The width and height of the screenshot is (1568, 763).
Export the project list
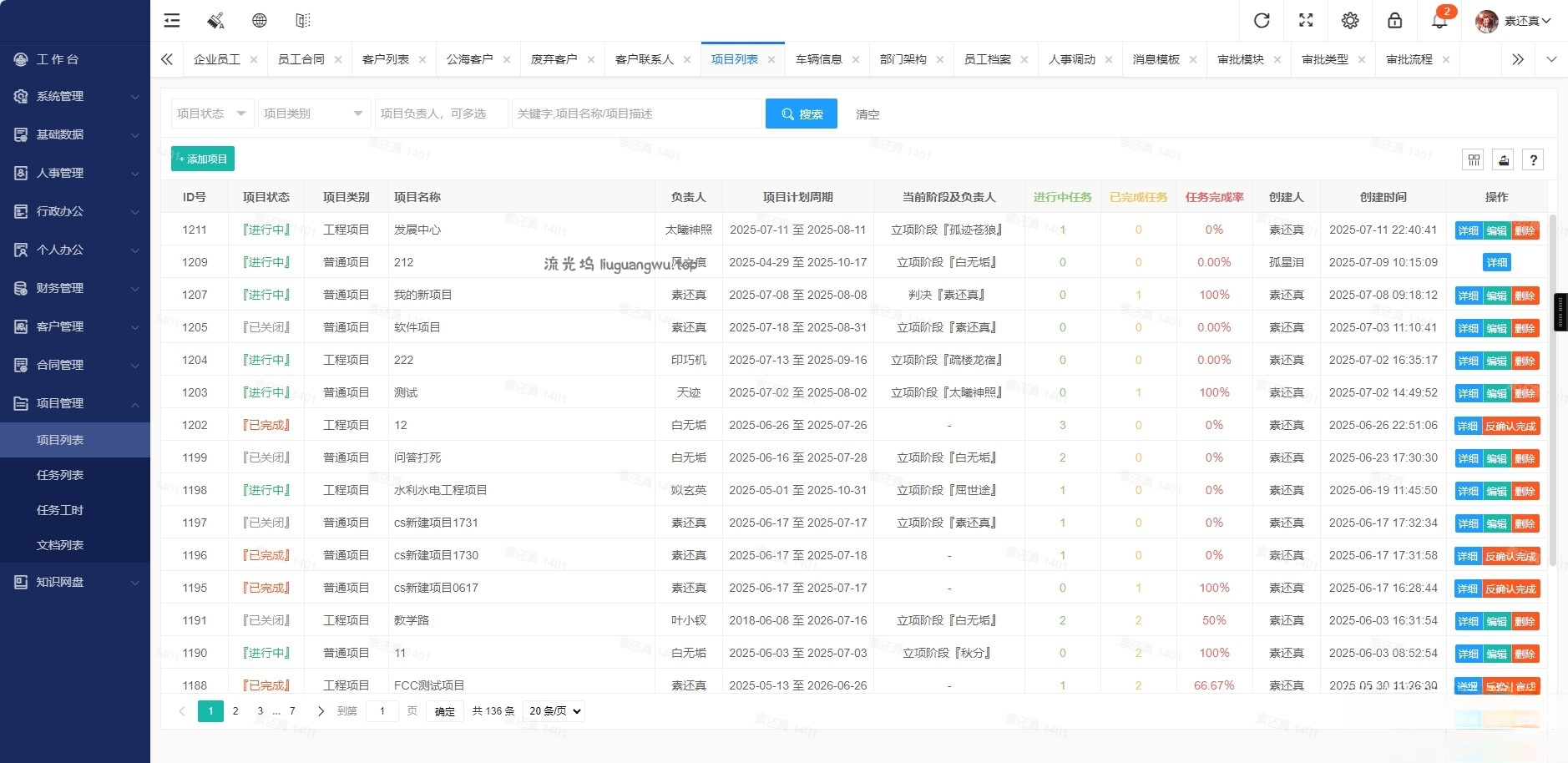pos(1502,159)
